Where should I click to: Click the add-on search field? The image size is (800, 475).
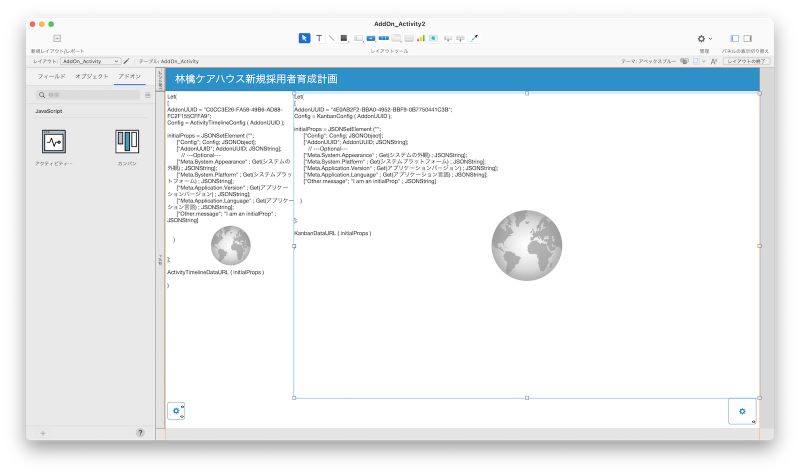coord(88,95)
